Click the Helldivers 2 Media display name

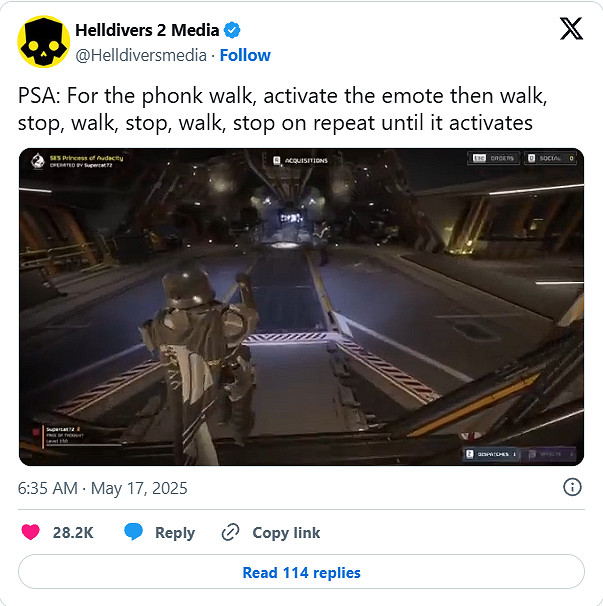coord(147,30)
